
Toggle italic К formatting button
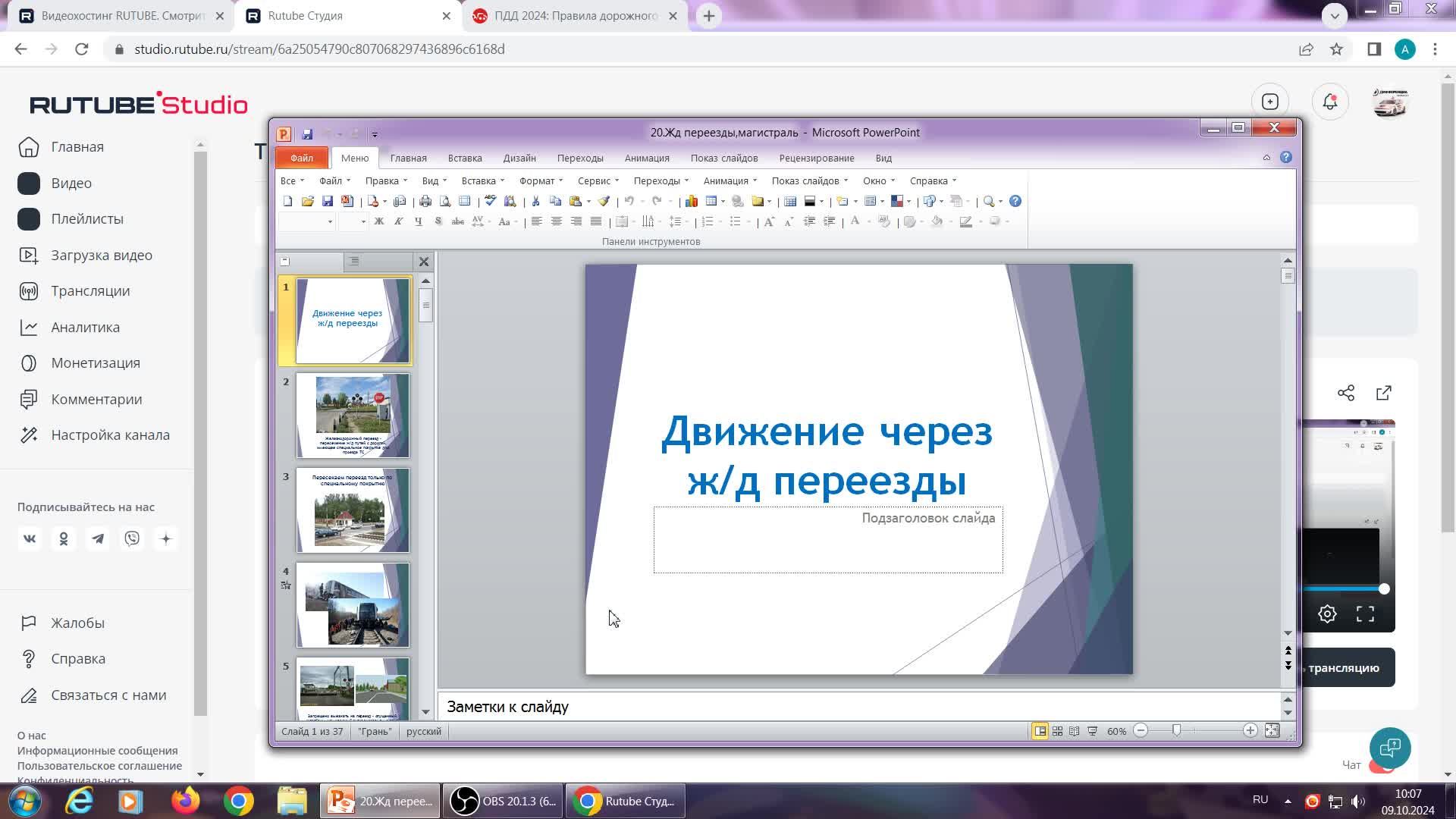[x=398, y=221]
